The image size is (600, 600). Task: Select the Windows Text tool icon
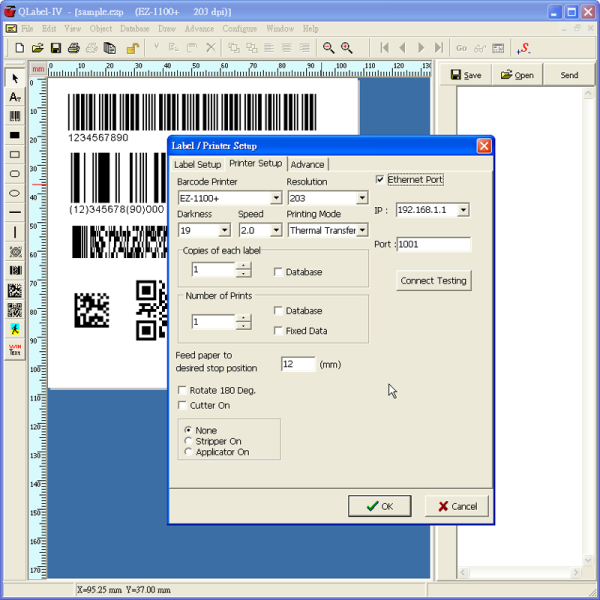[x=15, y=349]
